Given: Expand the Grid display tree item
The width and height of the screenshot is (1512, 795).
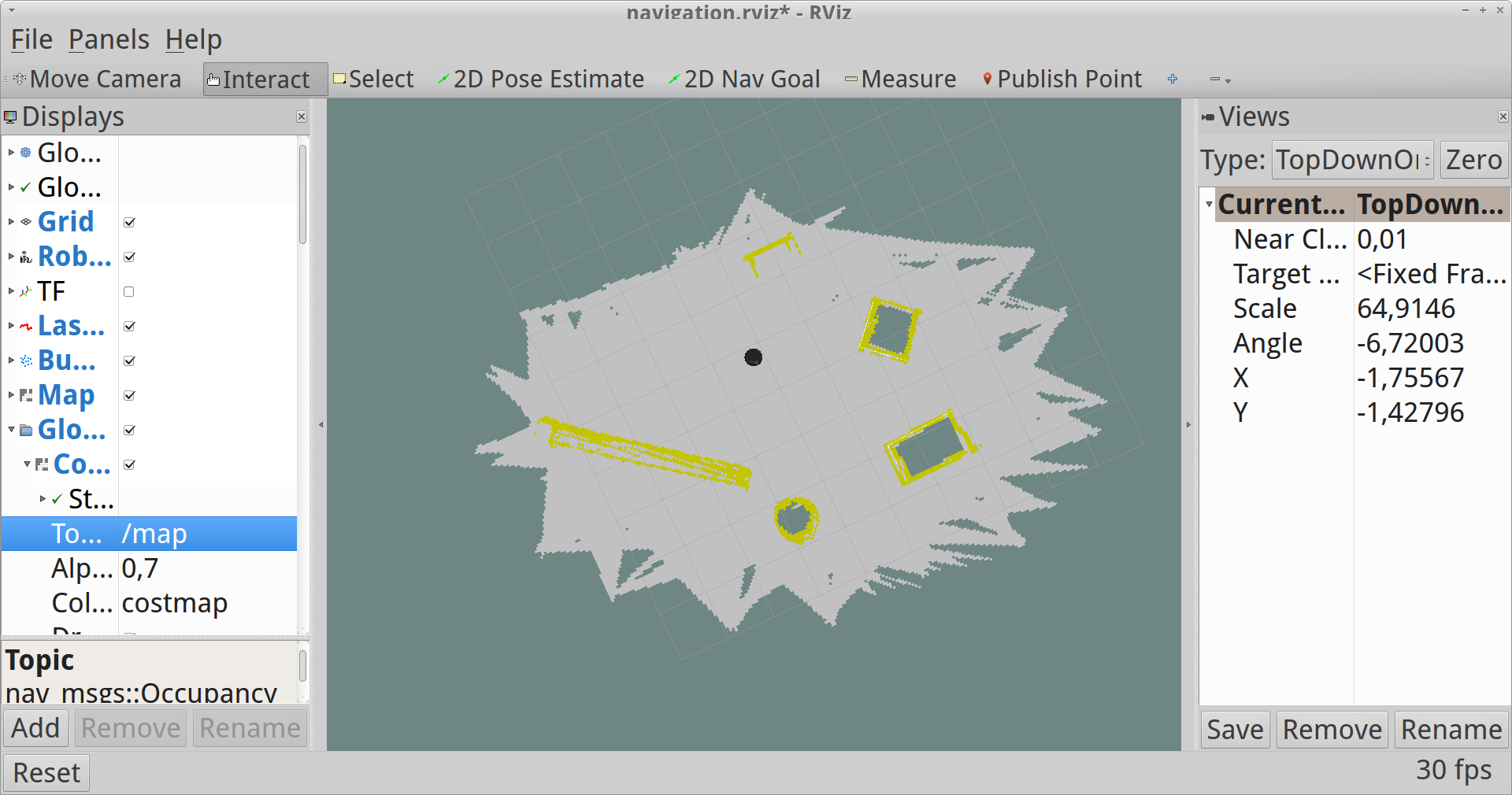Looking at the screenshot, I should pyautogui.click(x=11, y=222).
